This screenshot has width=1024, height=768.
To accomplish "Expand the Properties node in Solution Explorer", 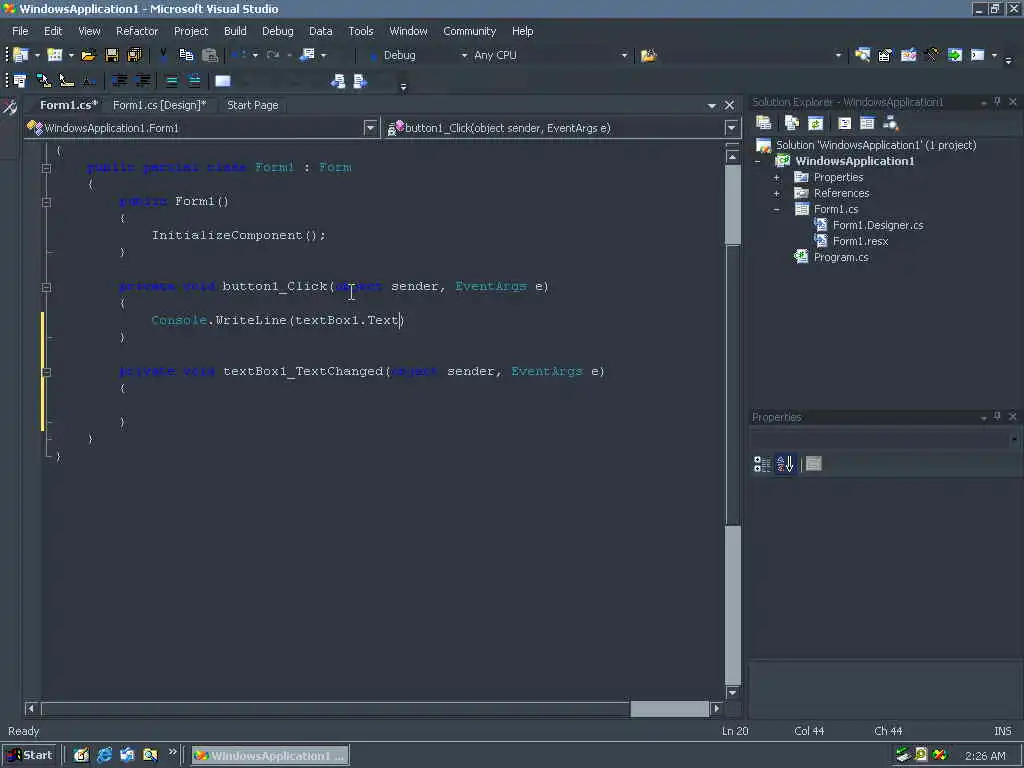I will point(776,178).
